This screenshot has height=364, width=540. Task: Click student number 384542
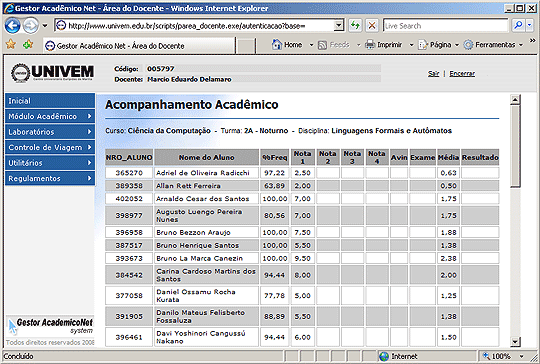[129, 275]
